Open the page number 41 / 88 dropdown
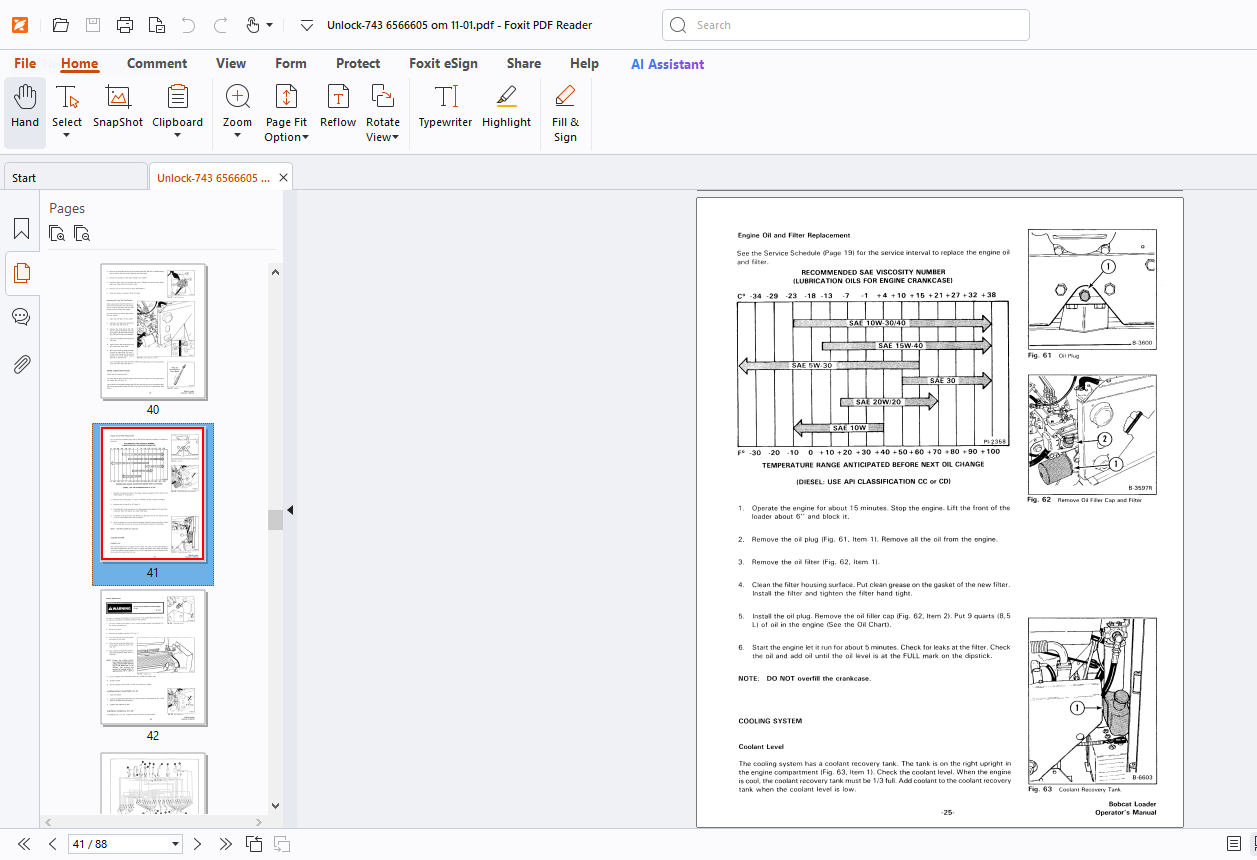Viewport: 1257px width, 860px height. 176,844
